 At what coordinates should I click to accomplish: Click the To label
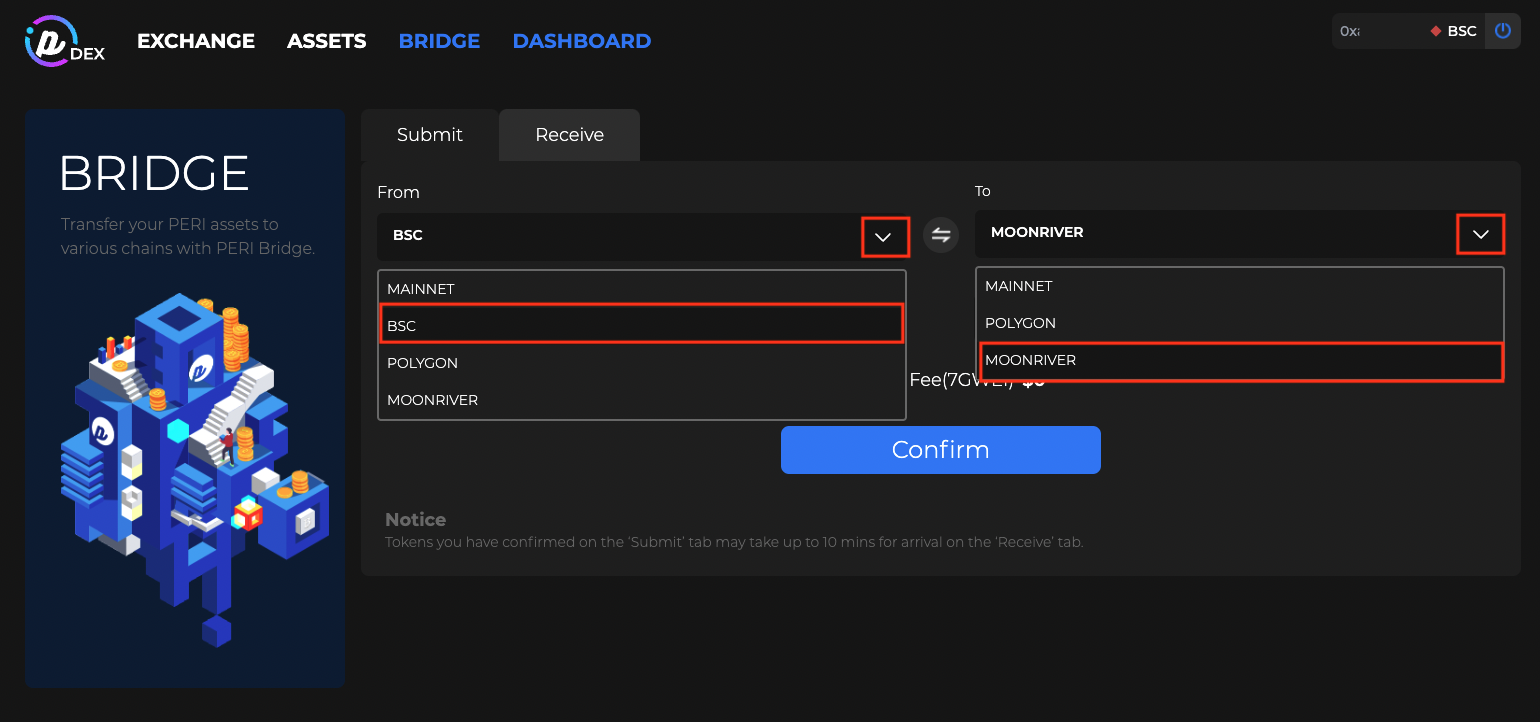[x=983, y=191]
